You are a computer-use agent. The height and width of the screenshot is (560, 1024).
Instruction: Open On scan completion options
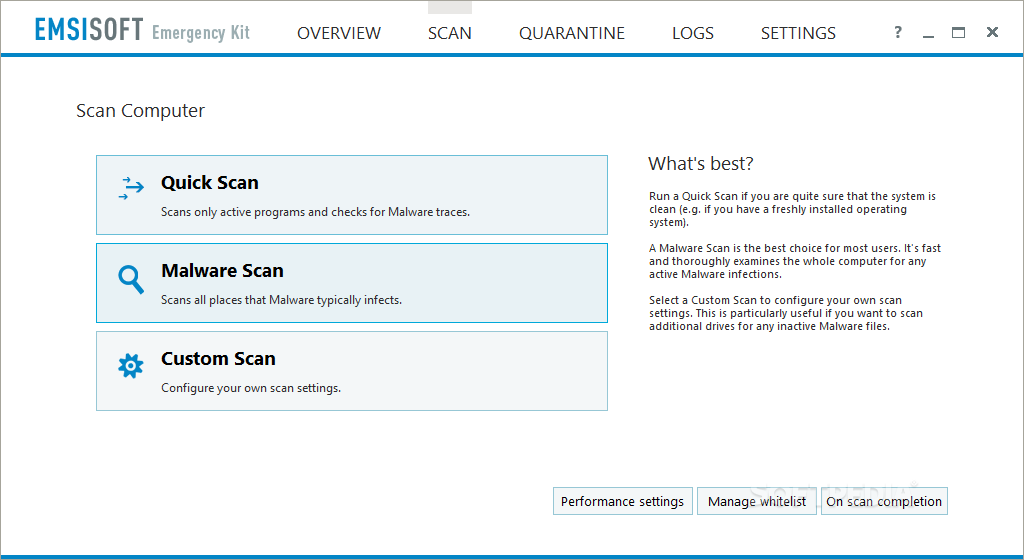(x=884, y=501)
